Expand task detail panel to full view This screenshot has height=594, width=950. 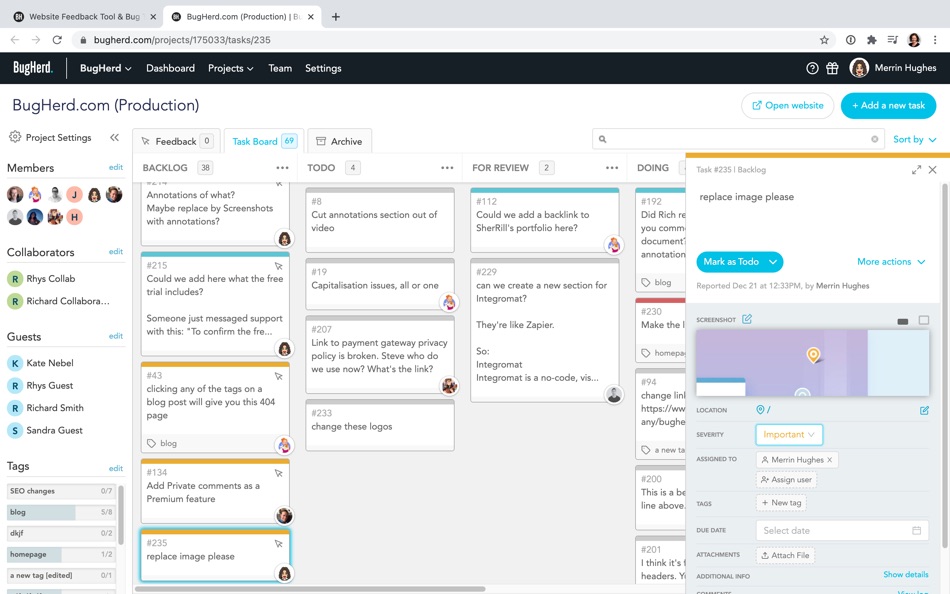click(916, 170)
